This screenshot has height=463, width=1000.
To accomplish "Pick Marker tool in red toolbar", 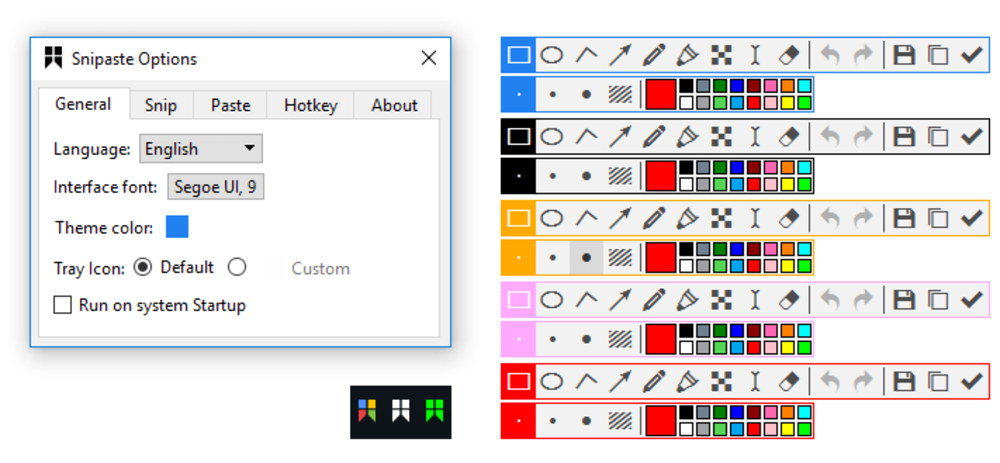I will click(x=687, y=381).
